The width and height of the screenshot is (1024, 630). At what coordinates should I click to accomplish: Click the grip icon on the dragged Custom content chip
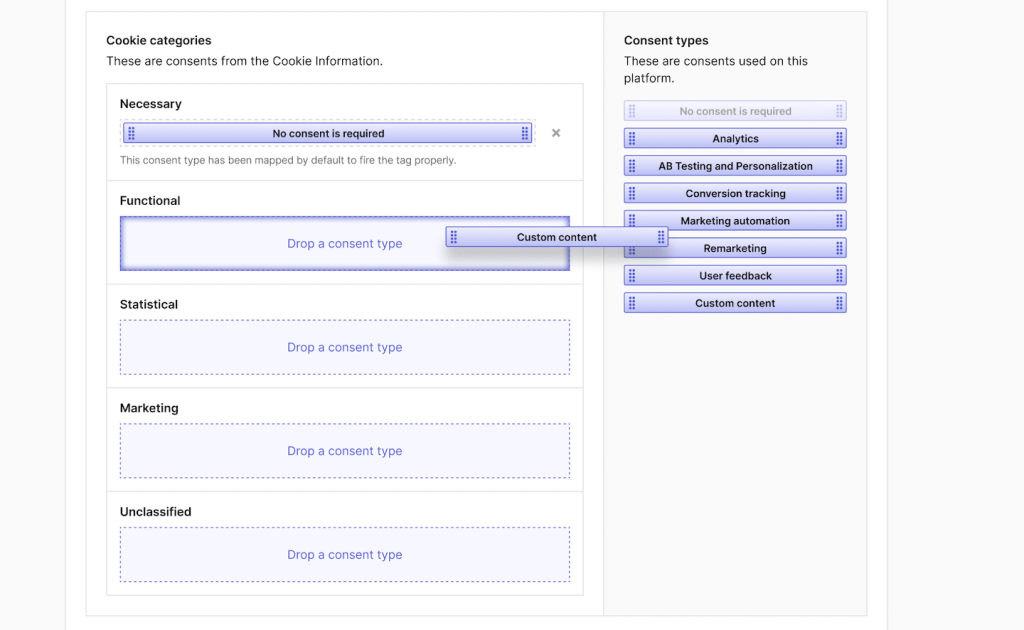coord(455,237)
